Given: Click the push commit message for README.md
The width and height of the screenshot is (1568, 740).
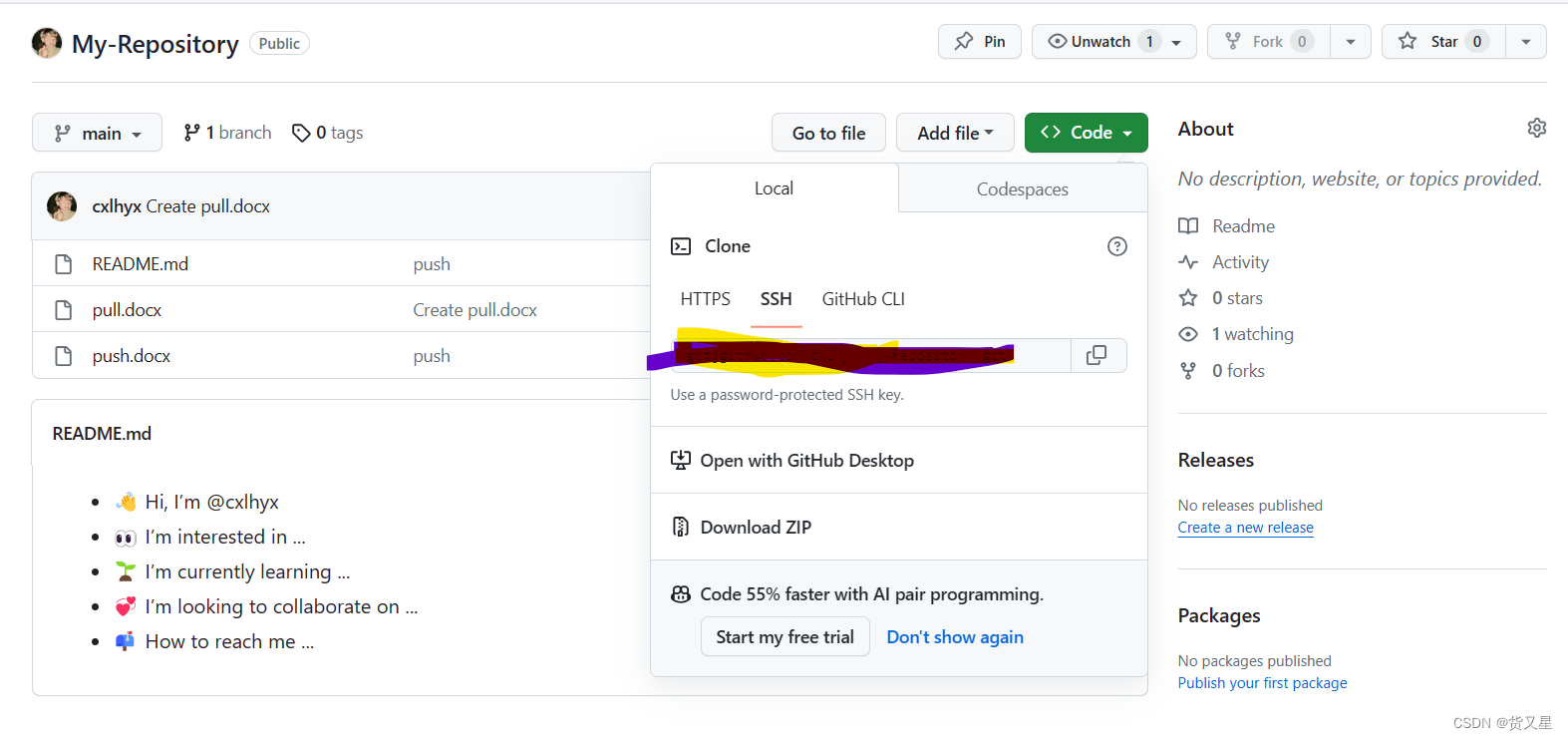Looking at the screenshot, I should [x=432, y=264].
